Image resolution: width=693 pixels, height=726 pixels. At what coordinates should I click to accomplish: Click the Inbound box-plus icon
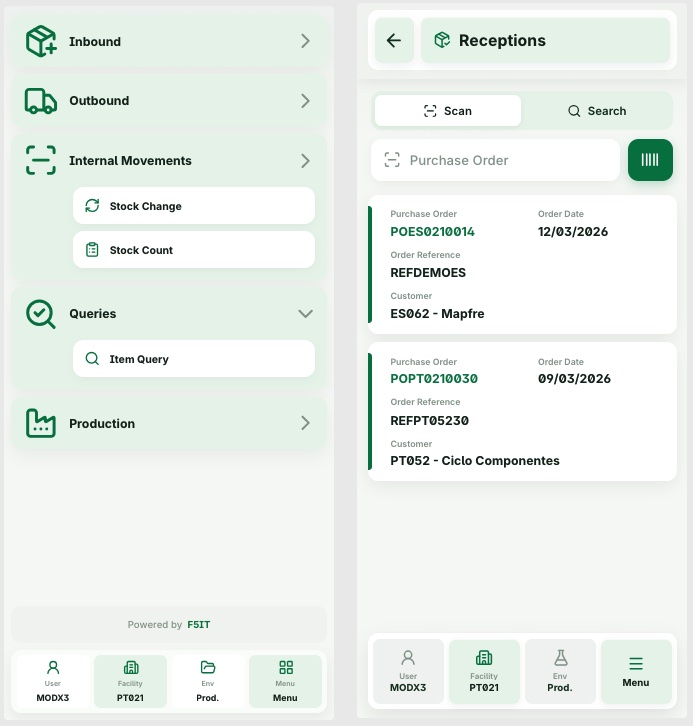(41, 41)
